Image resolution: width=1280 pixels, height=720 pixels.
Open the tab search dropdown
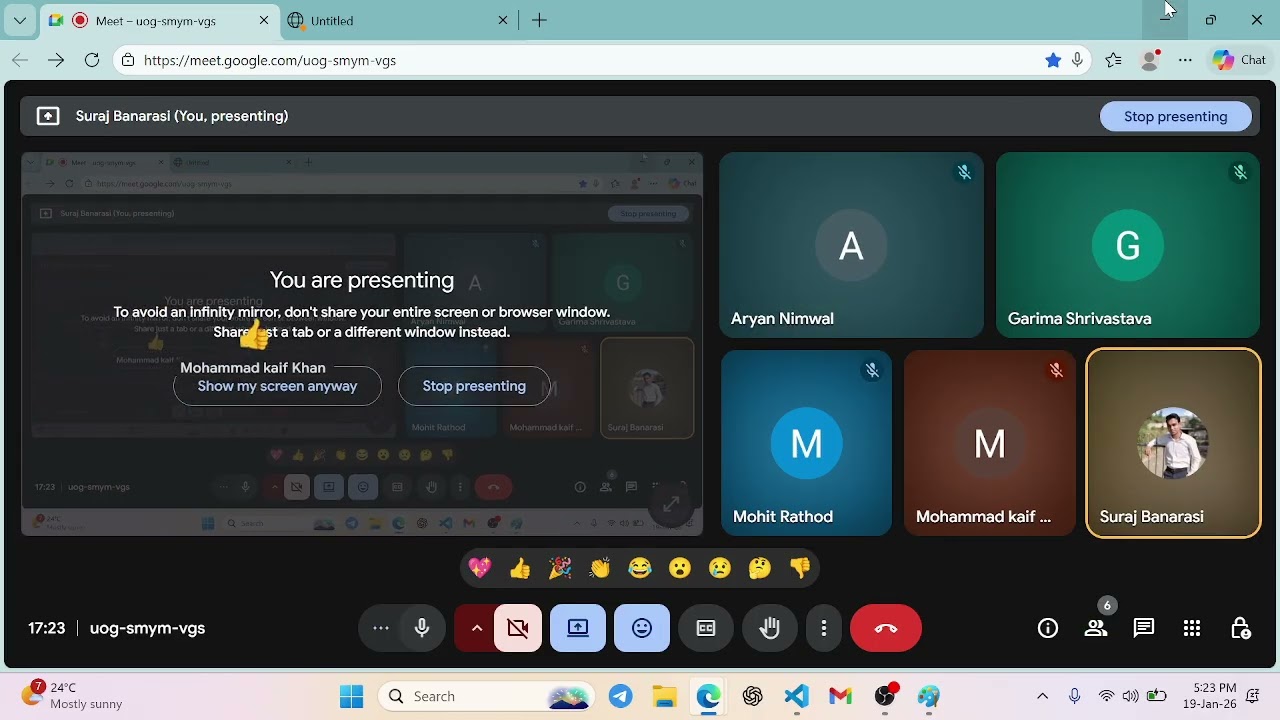19,20
